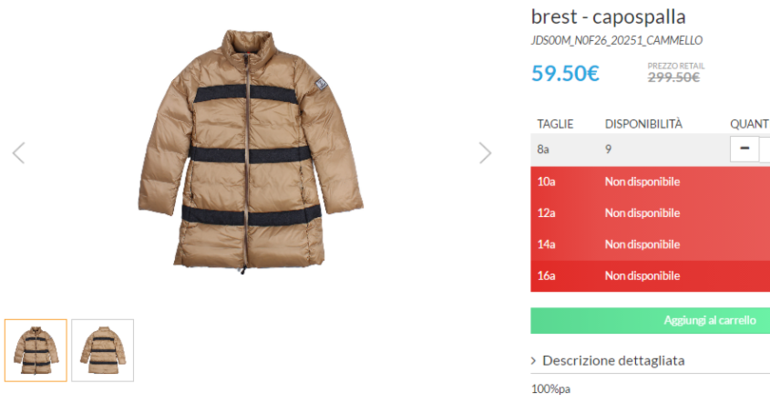Click the JDS00M product code text

616,41
